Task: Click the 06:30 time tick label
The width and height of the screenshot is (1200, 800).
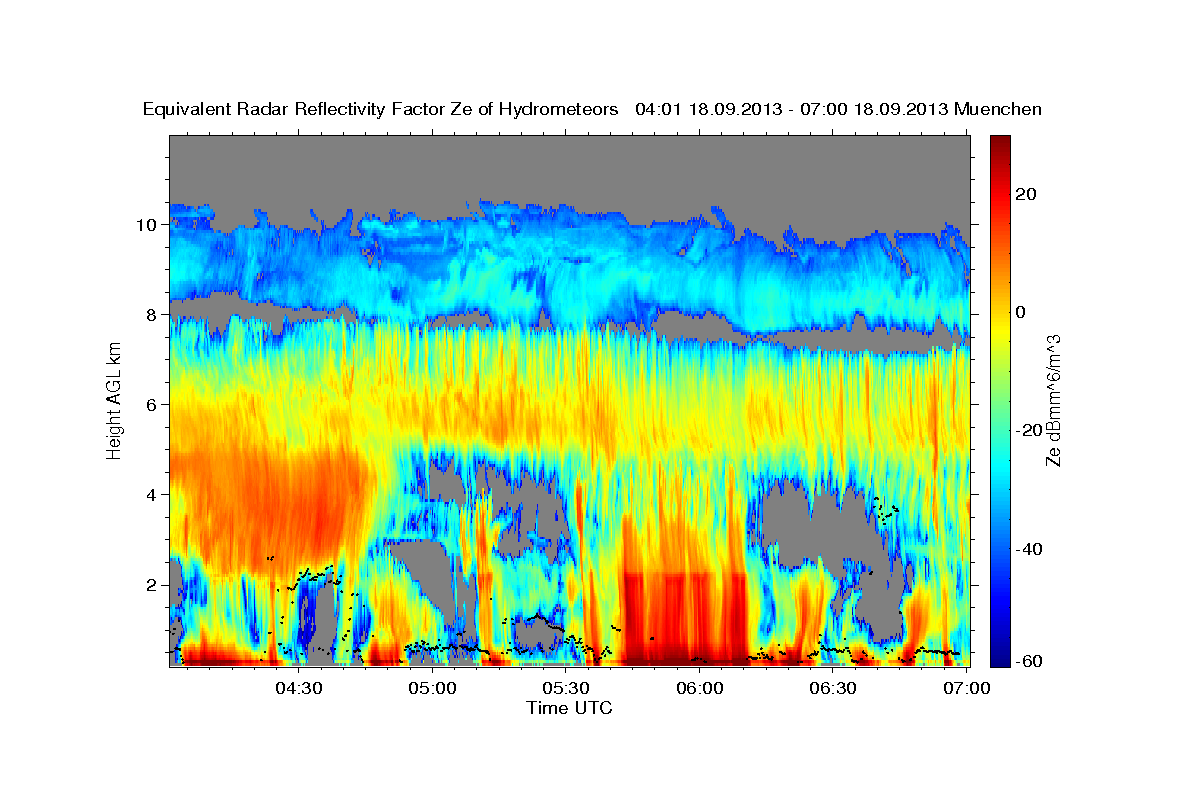Action: click(x=833, y=688)
